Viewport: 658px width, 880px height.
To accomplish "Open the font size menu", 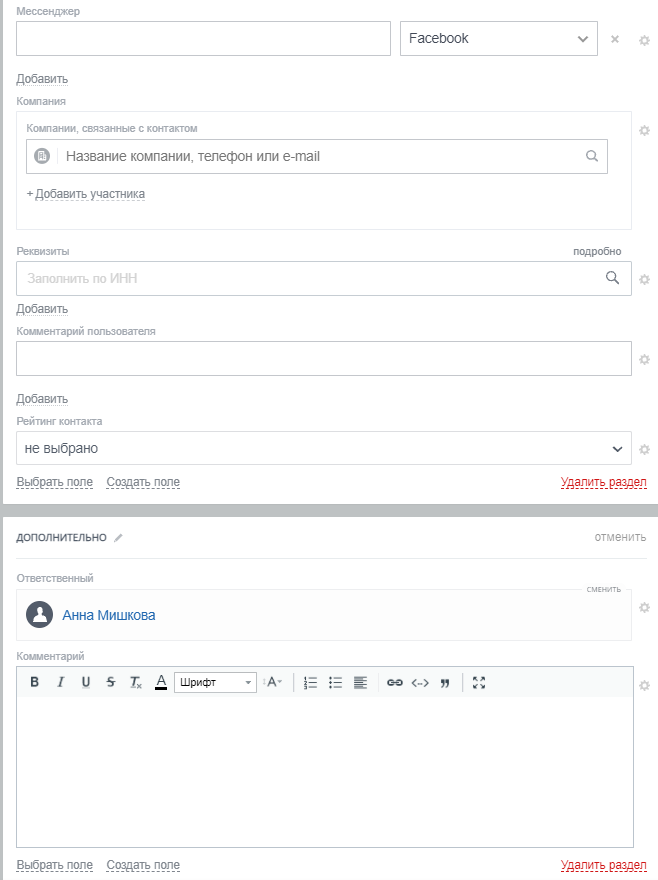I will click(x=273, y=682).
